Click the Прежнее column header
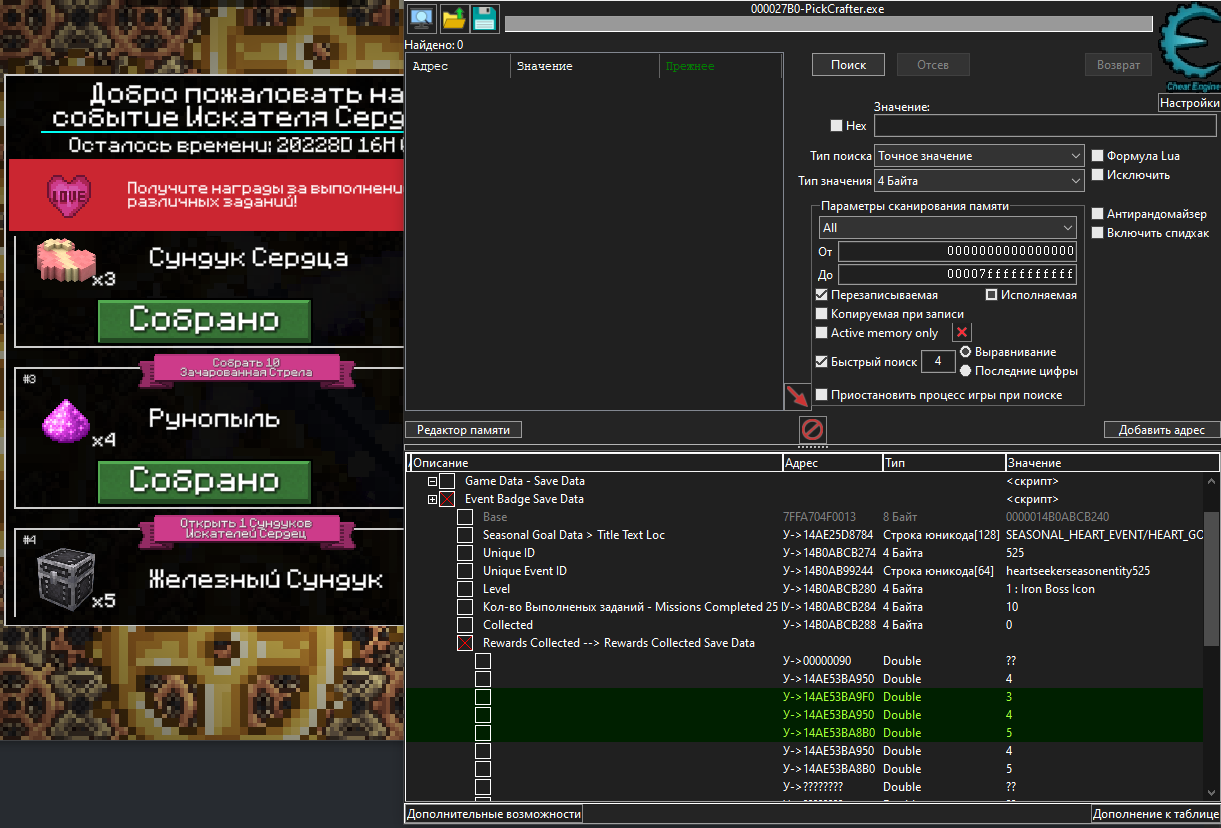 [719, 66]
